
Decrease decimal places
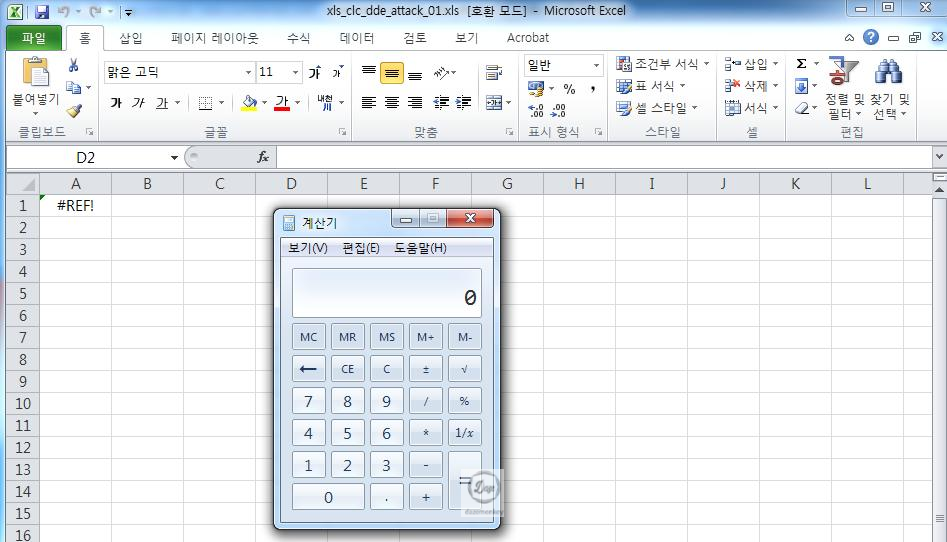pyautogui.click(x=559, y=111)
